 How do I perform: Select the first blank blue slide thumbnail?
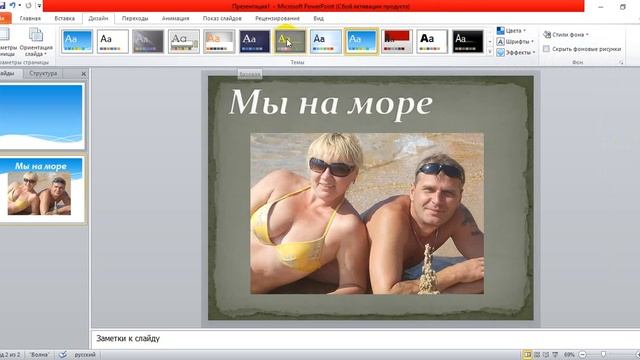point(42,116)
